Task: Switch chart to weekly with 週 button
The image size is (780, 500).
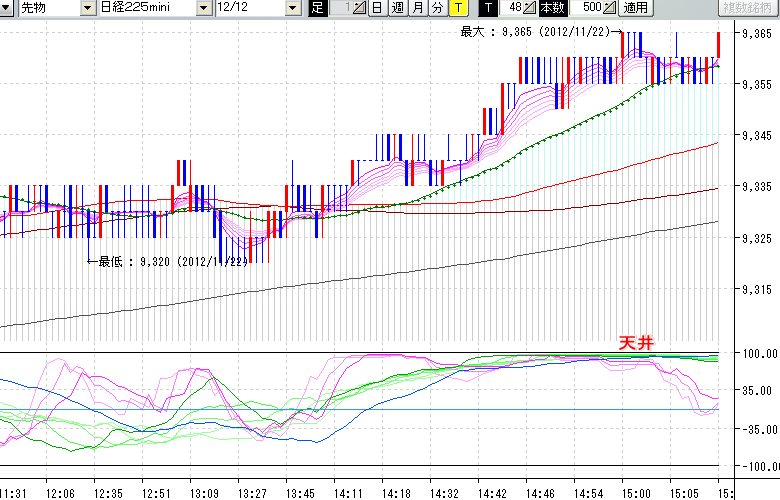Action: (x=397, y=8)
